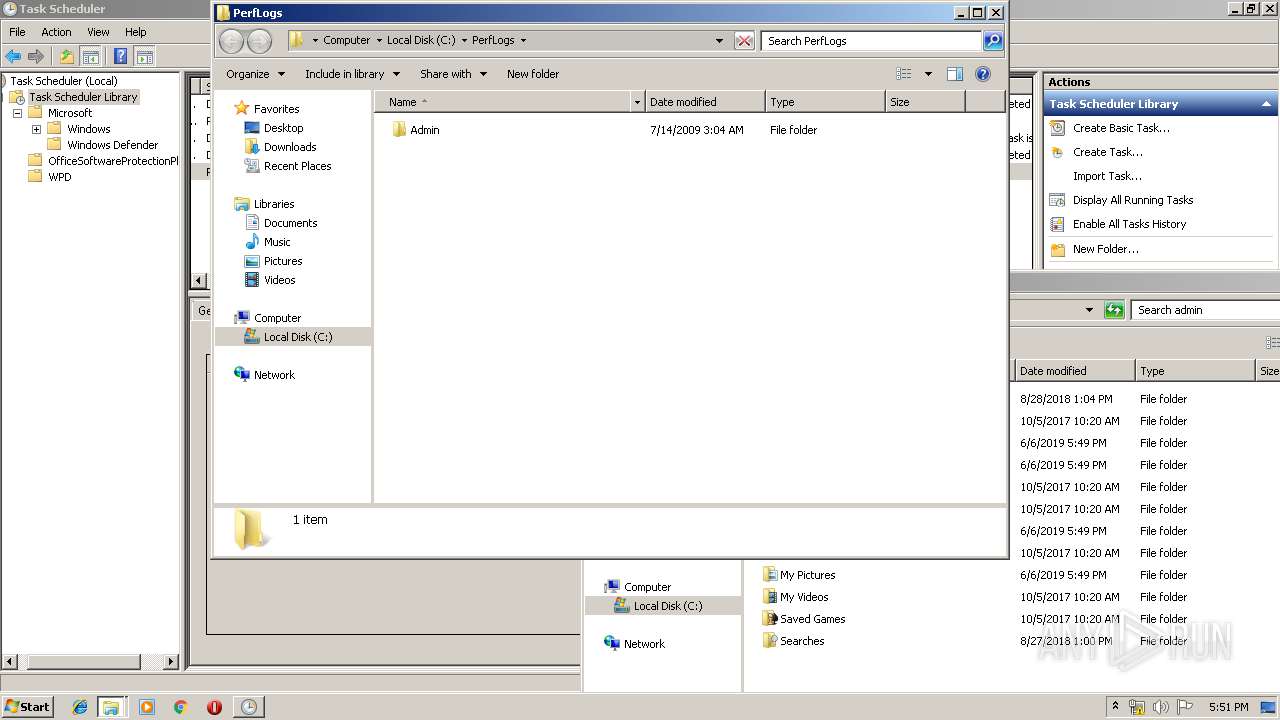Click the Search admin input field
This screenshot has height=720, width=1280.
pos(1205,310)
